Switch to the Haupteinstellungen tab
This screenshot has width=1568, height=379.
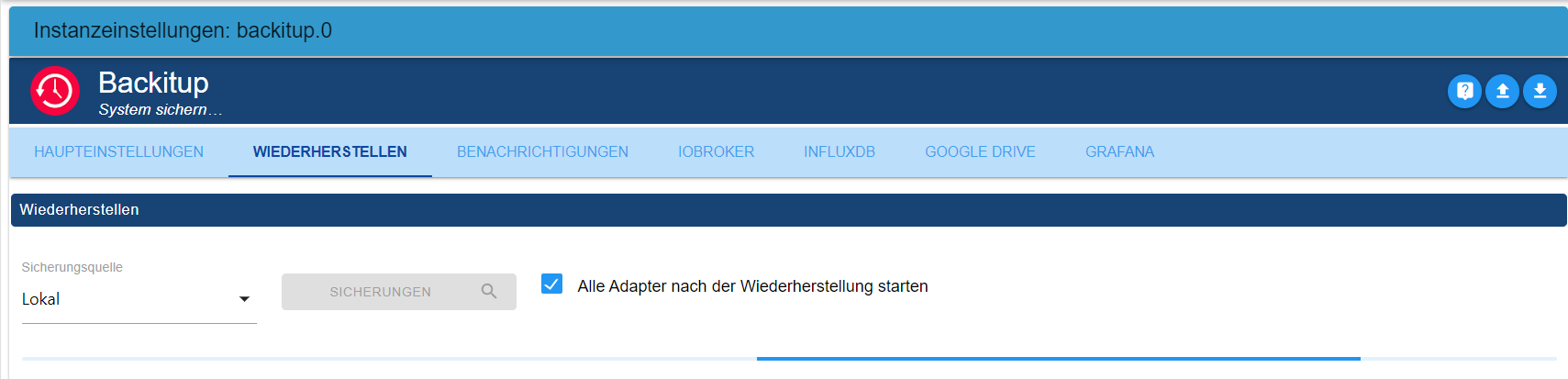[119, 152]
